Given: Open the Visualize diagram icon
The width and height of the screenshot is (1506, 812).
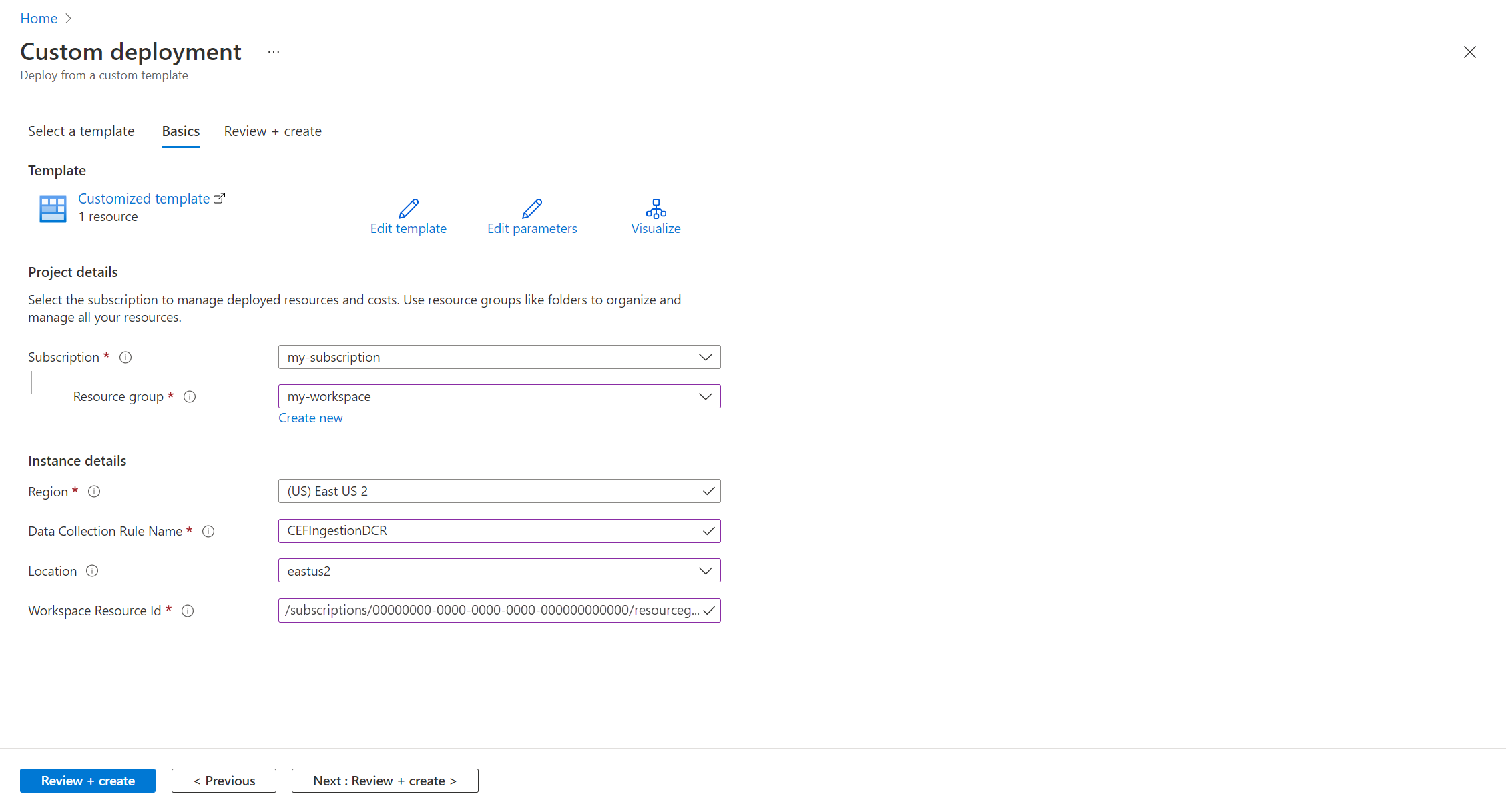Looking at the screenshot, I should (x=656, y=209).
